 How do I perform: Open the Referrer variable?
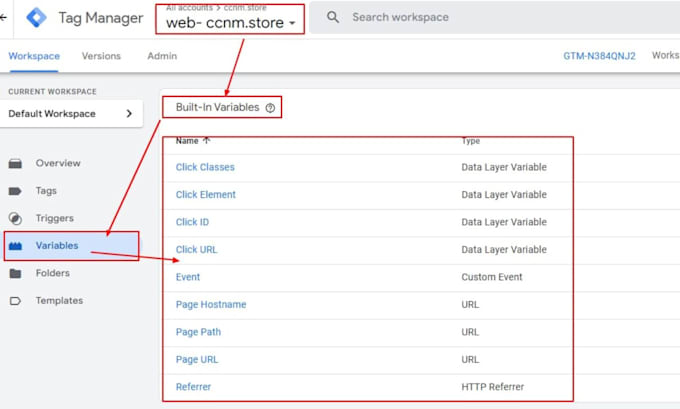(x=193, y=387)
